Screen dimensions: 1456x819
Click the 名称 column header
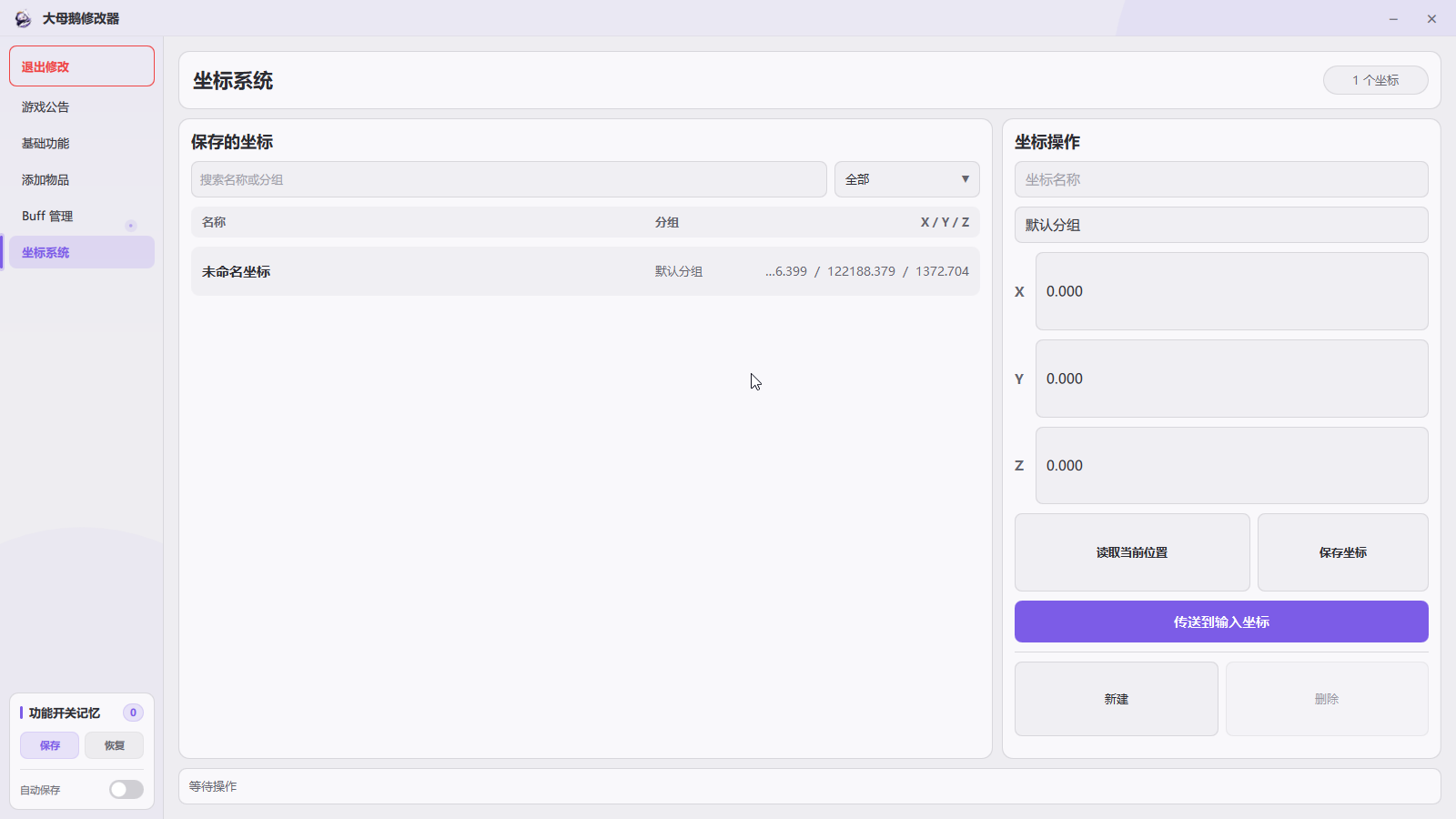(214, 222)
